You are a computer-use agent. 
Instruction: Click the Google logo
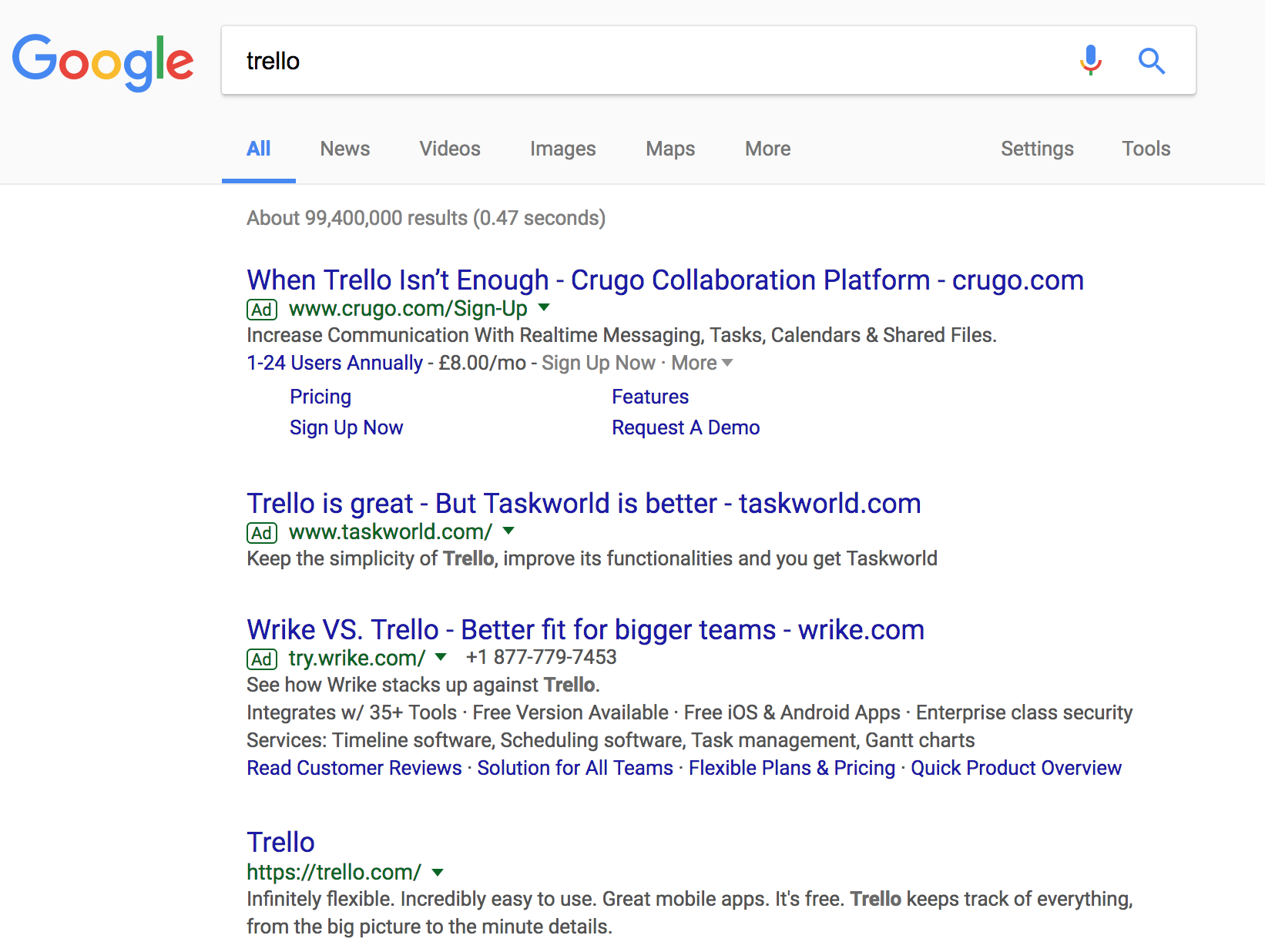(x=102, y=62)
